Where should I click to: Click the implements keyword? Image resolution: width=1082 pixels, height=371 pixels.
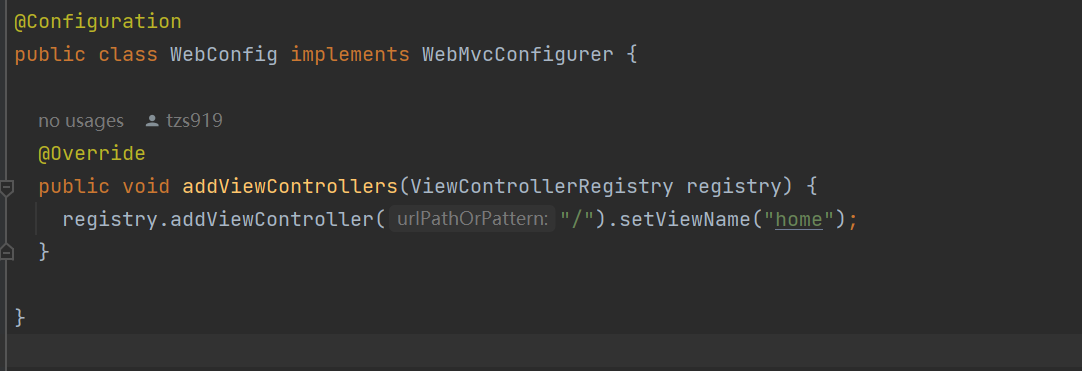(x=350, y=54)
